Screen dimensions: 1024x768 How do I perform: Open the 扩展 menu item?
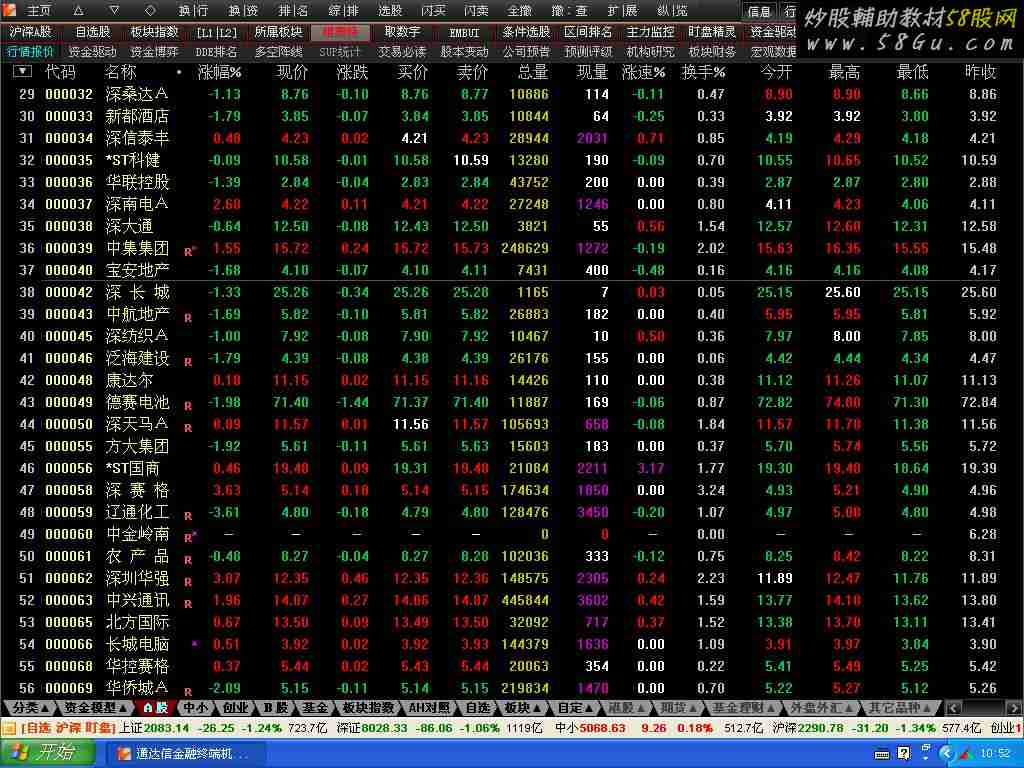pos(622,10)
